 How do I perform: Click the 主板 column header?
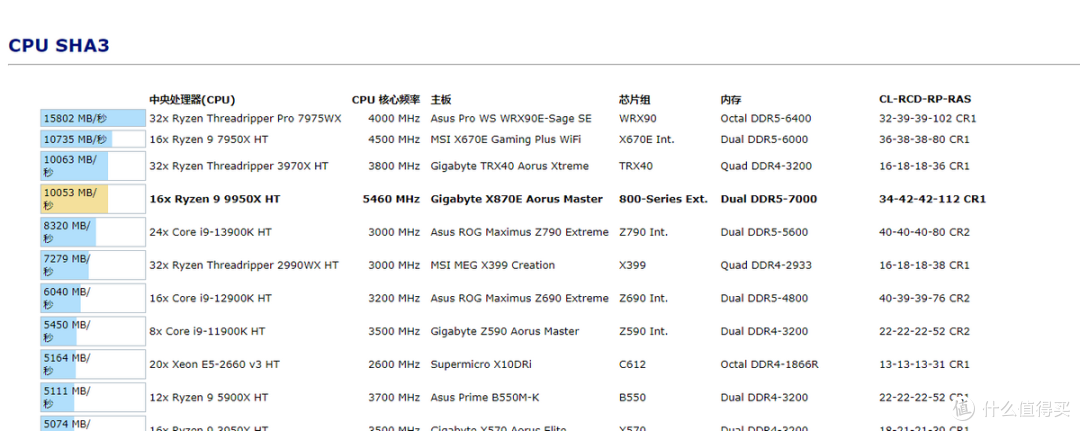click(x=441, y=100)
